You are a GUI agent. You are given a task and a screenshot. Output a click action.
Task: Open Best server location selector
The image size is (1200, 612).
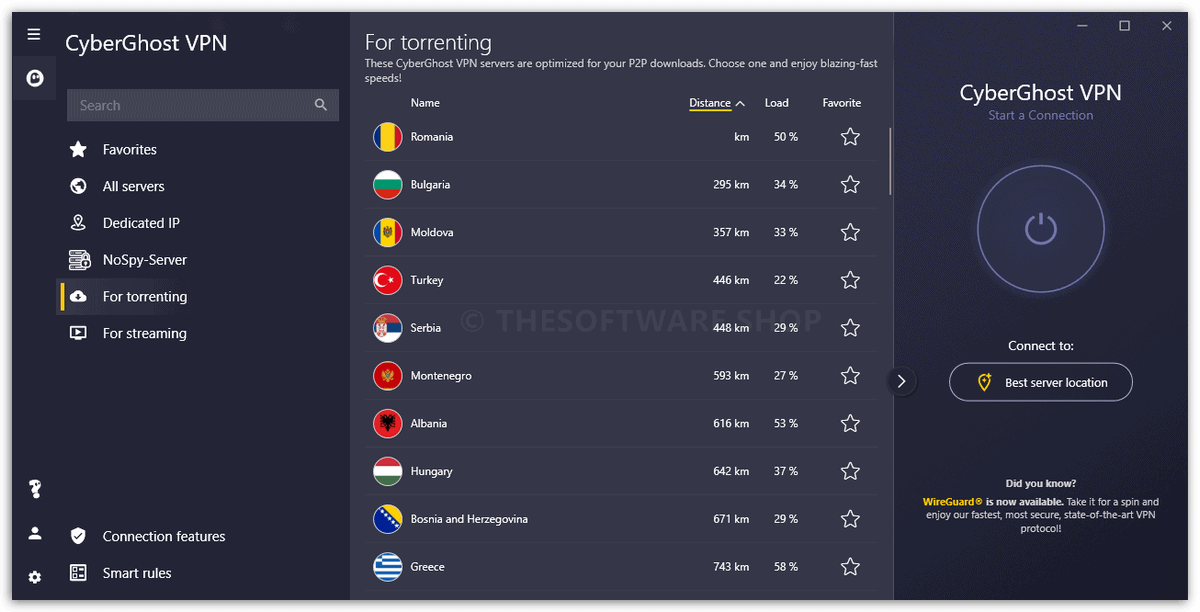click(x=1041, y=382)
